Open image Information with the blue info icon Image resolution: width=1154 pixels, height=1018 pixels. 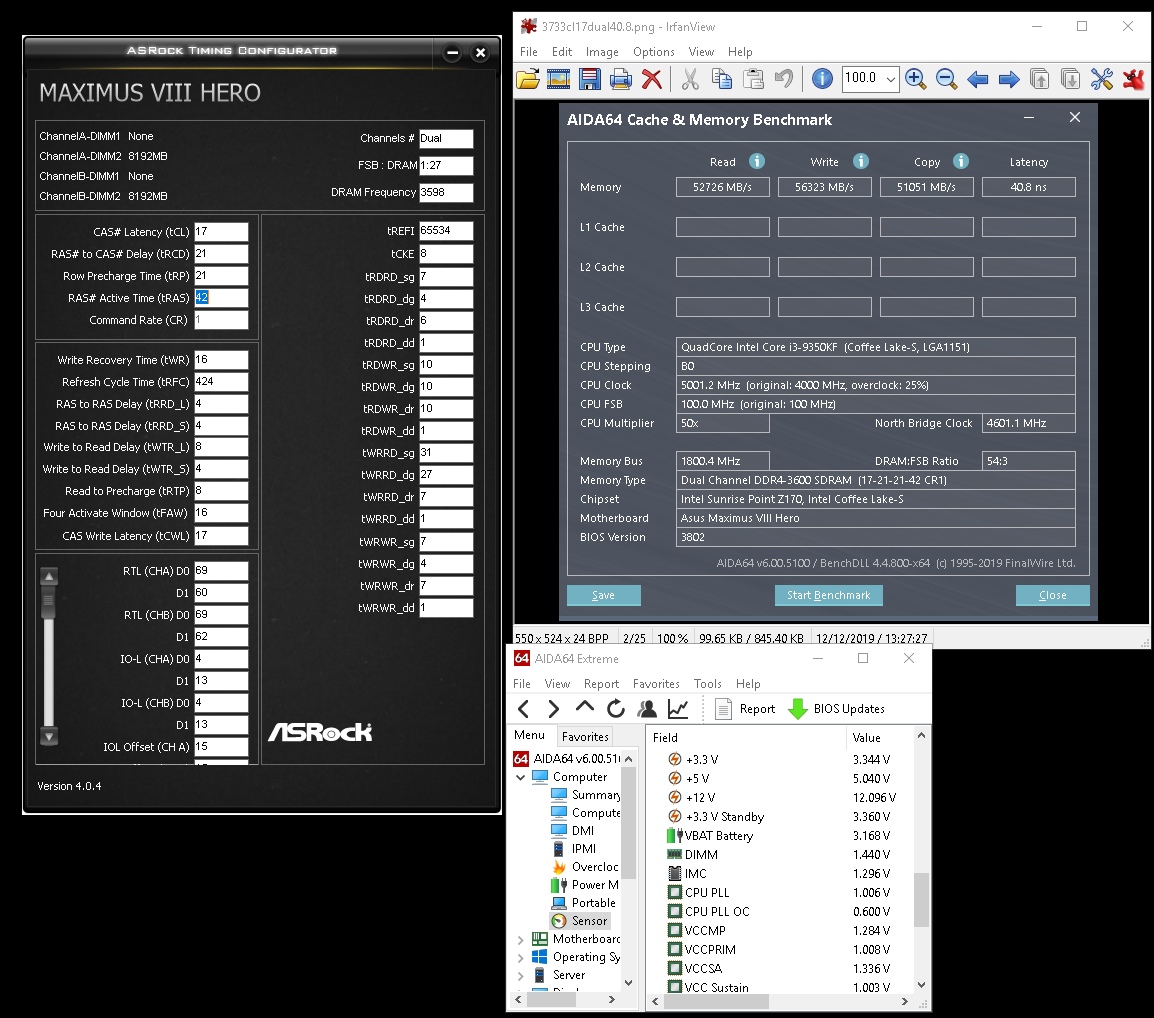tap(822, 79)
